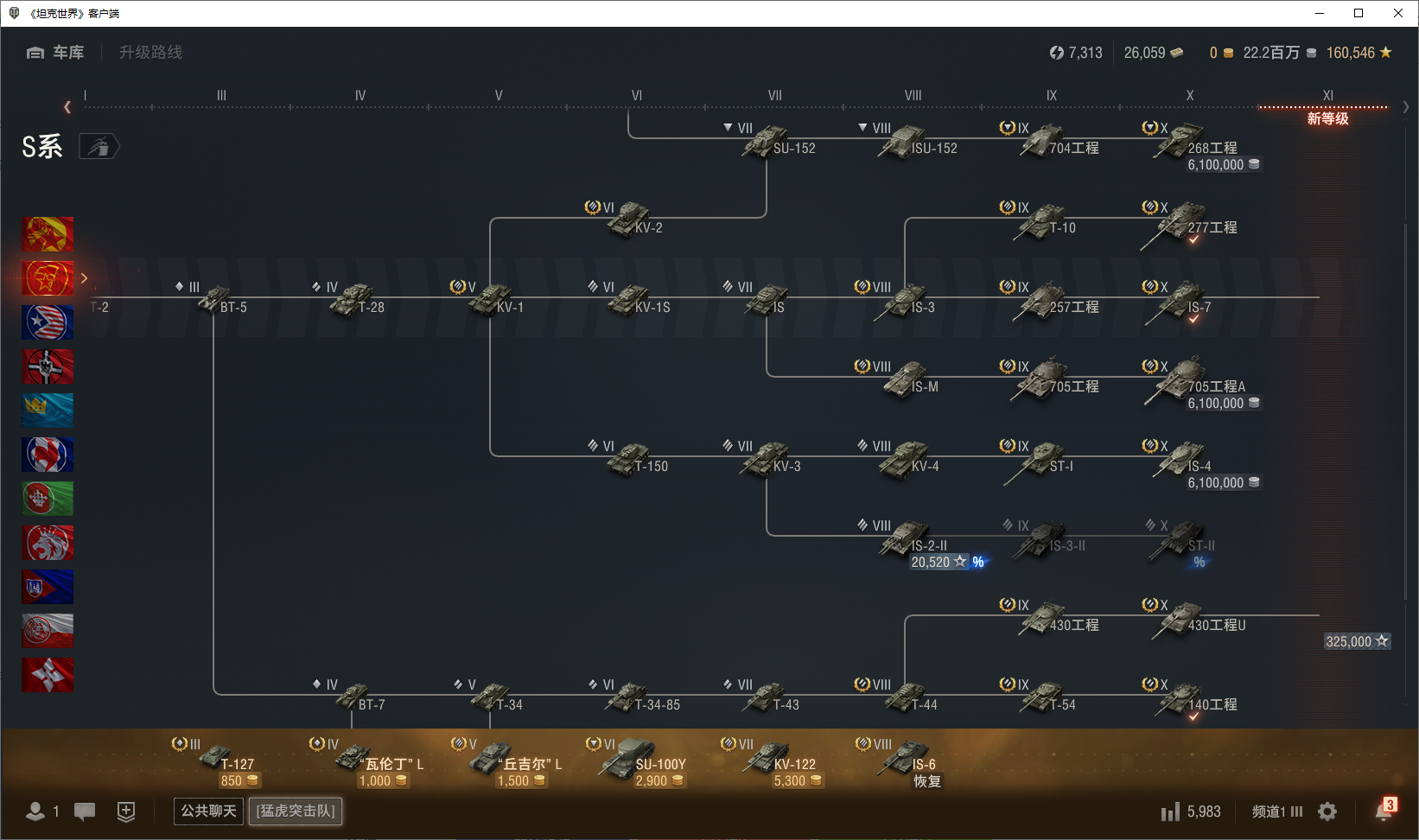Open the 升级路线 tech tree tab
The width and height of the screenshot is (1419, 840).
pyautogui.click(x=150, y=53)
